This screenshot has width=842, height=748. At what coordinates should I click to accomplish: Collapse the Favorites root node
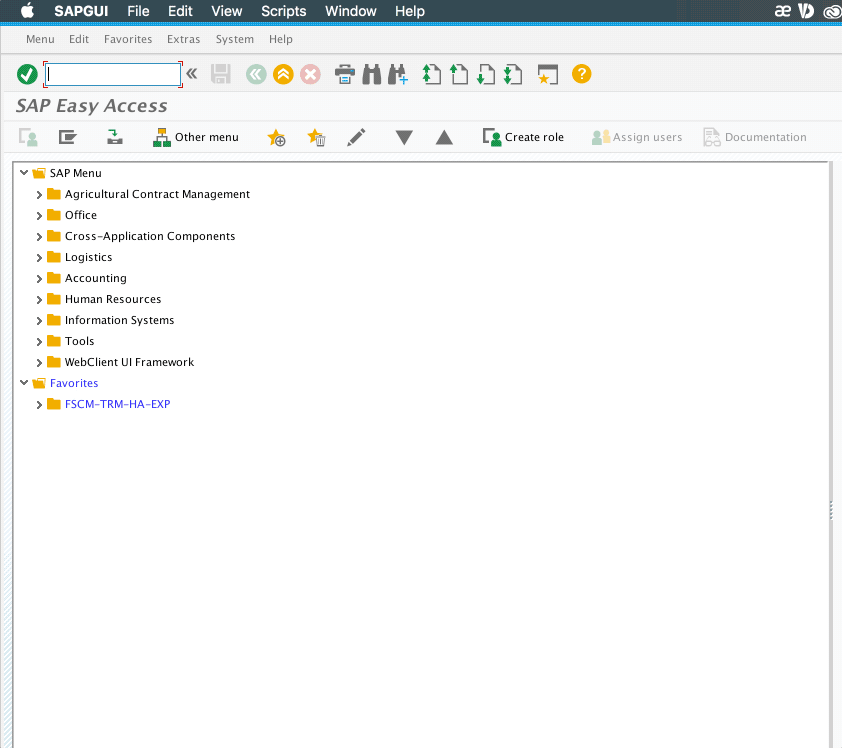(24, 383)
